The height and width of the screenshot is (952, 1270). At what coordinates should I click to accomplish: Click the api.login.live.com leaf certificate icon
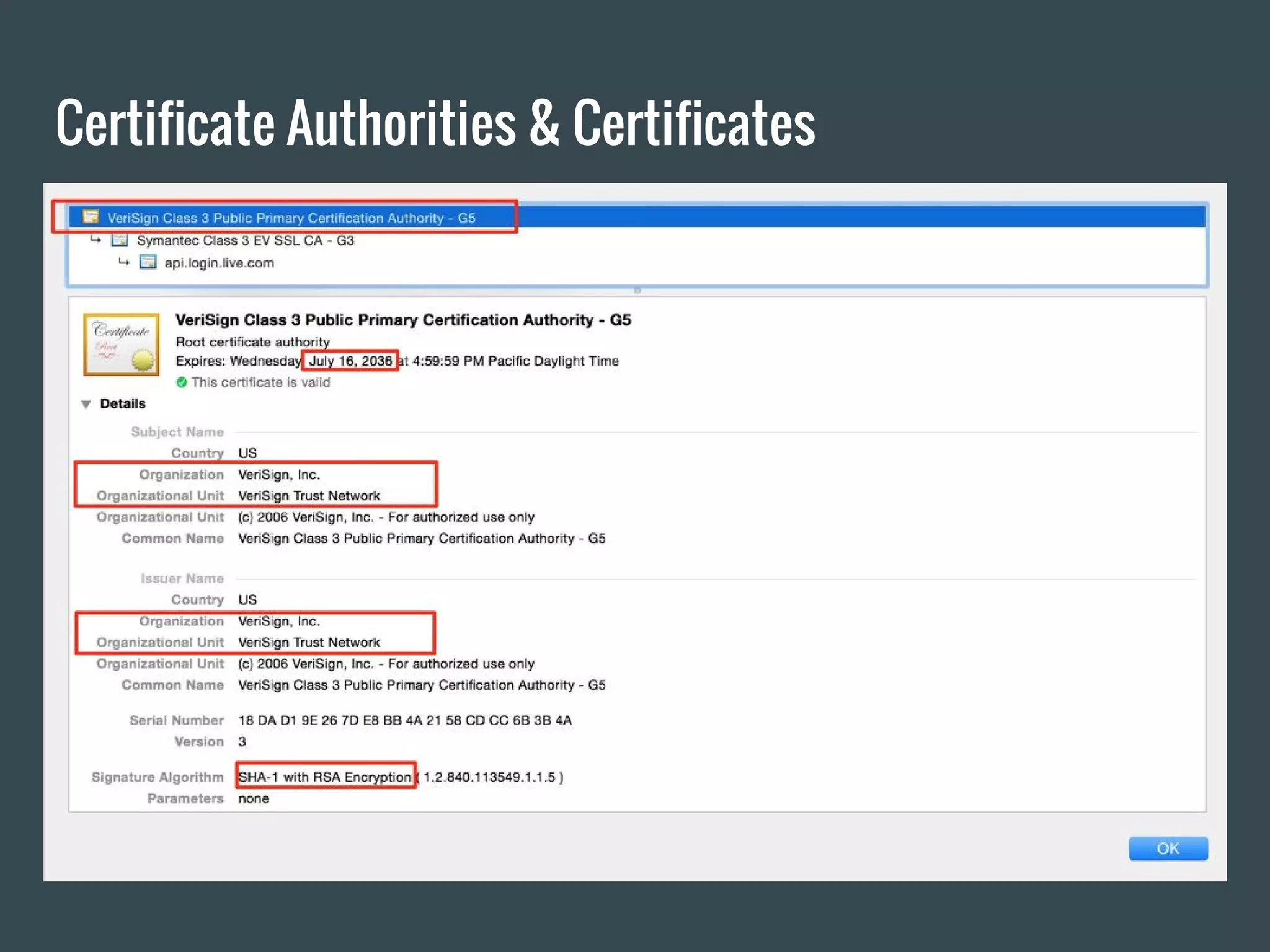[x=148, y=262]
